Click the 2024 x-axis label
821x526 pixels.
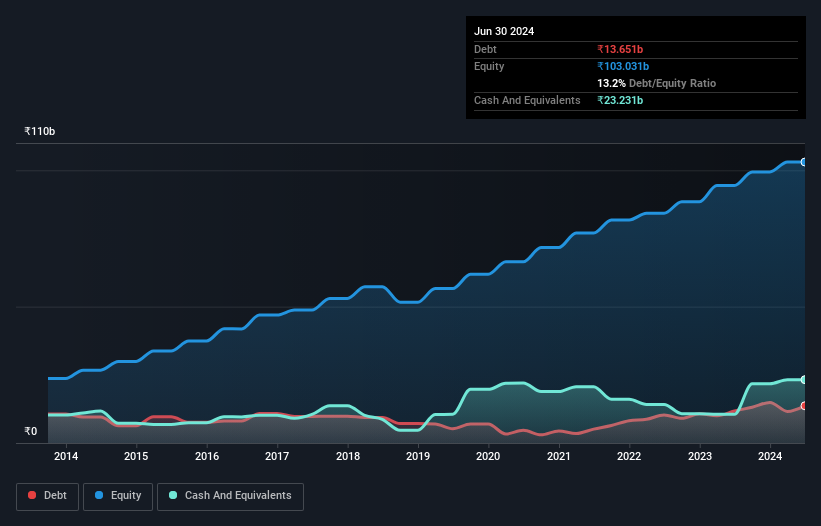point(770,456)
